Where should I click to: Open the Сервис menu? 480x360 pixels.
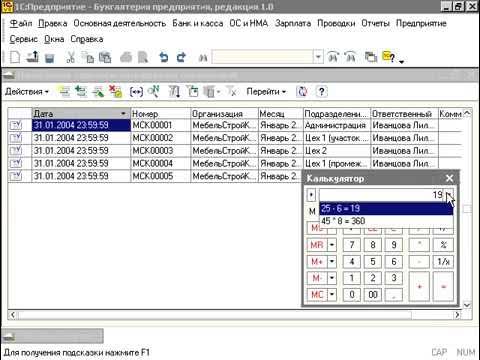pos(23,39)
